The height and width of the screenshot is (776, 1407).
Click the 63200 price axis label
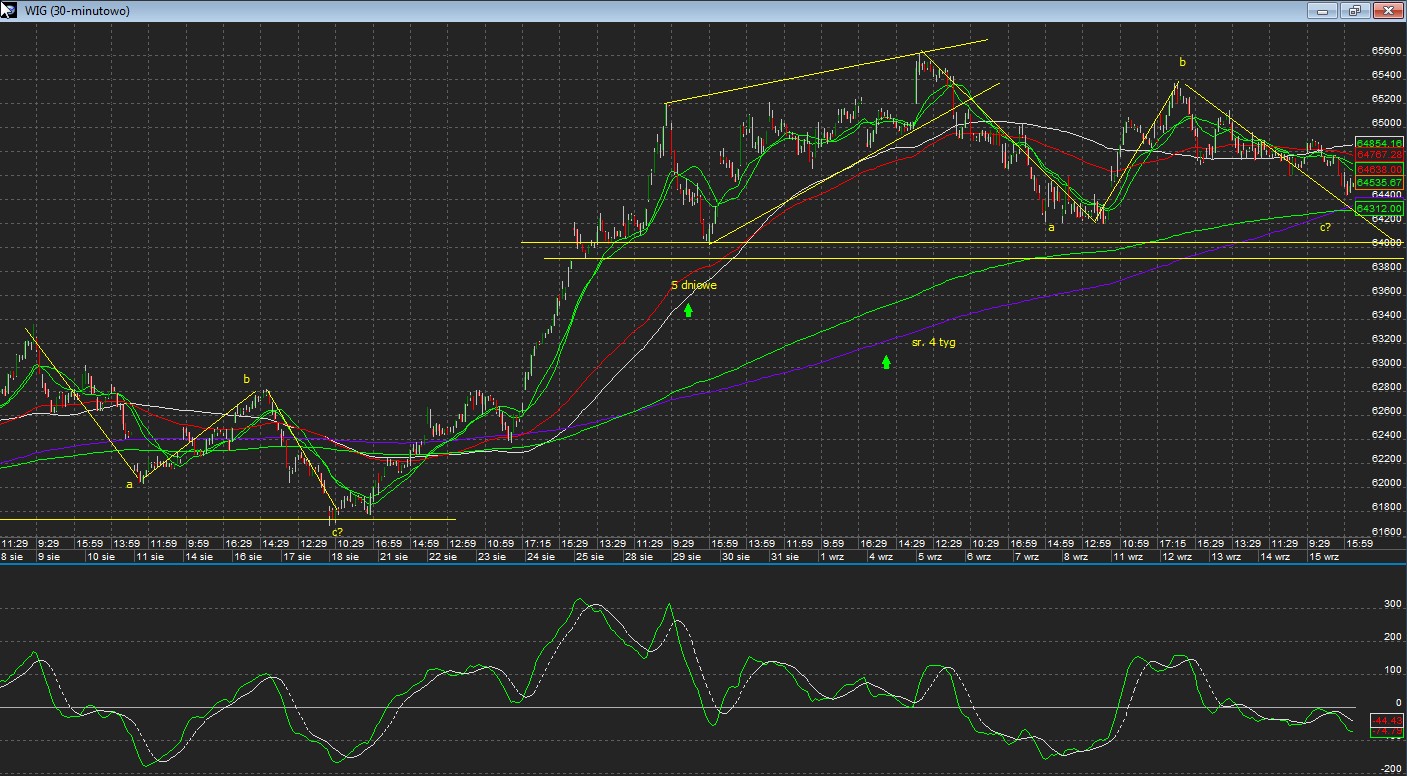1385,339
